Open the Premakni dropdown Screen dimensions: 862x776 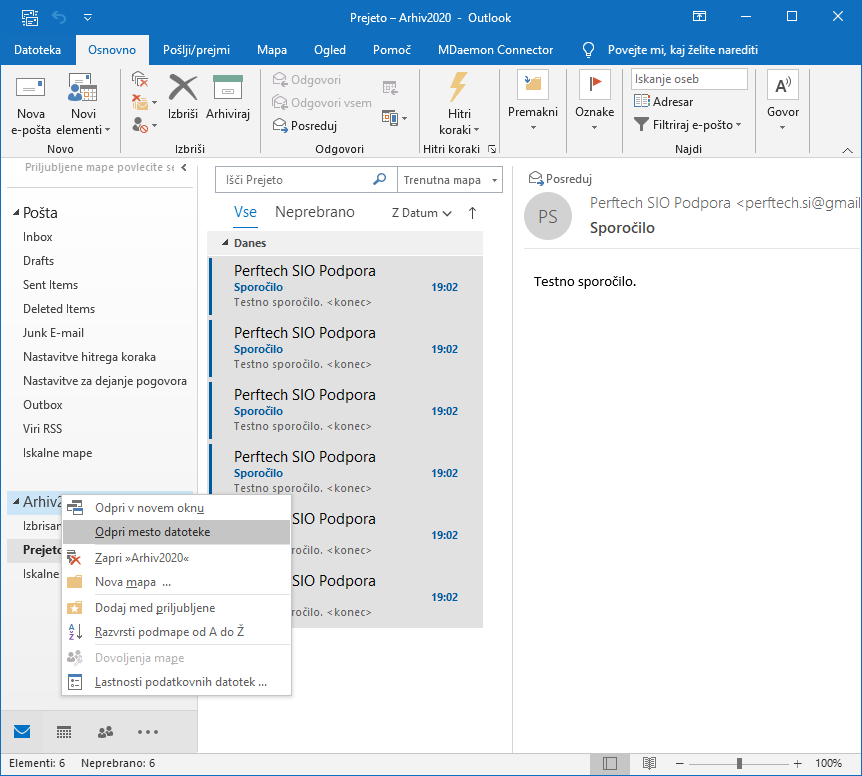533,102
